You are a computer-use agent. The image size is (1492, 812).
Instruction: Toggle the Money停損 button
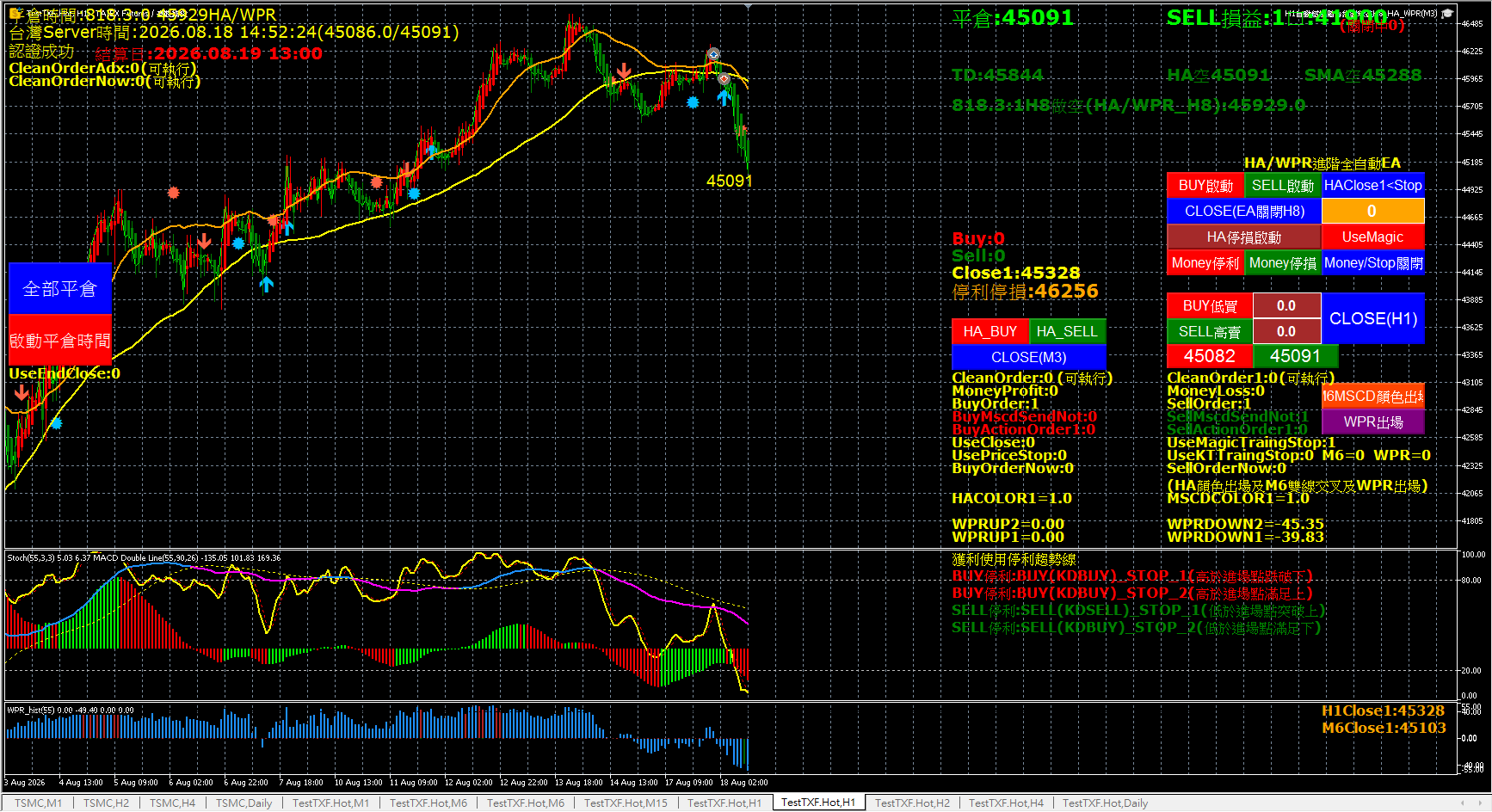pos(1283,263)
